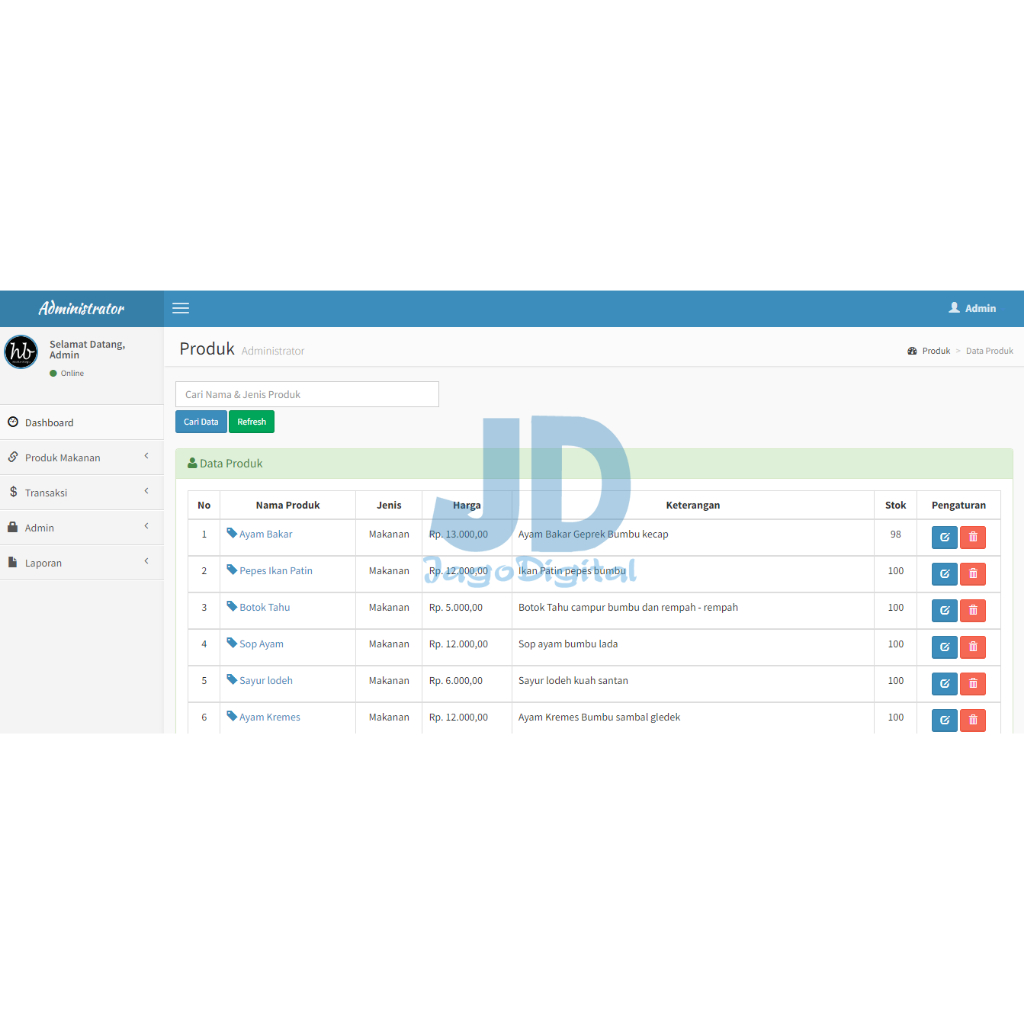This screenshot has height=1024, width=1024.
Task: Open the Sayur lodeh product link
Action: tap(266, 680)
